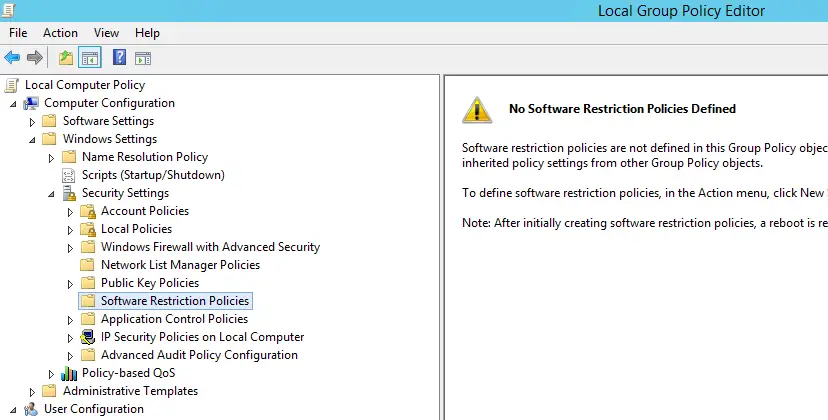Open the View menu
This screenshot has height=420, width=828.
pos(106,33)
